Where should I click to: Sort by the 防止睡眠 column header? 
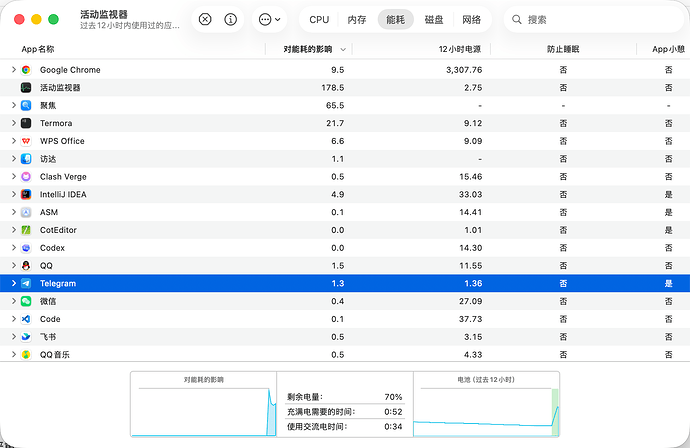[563, 49]
